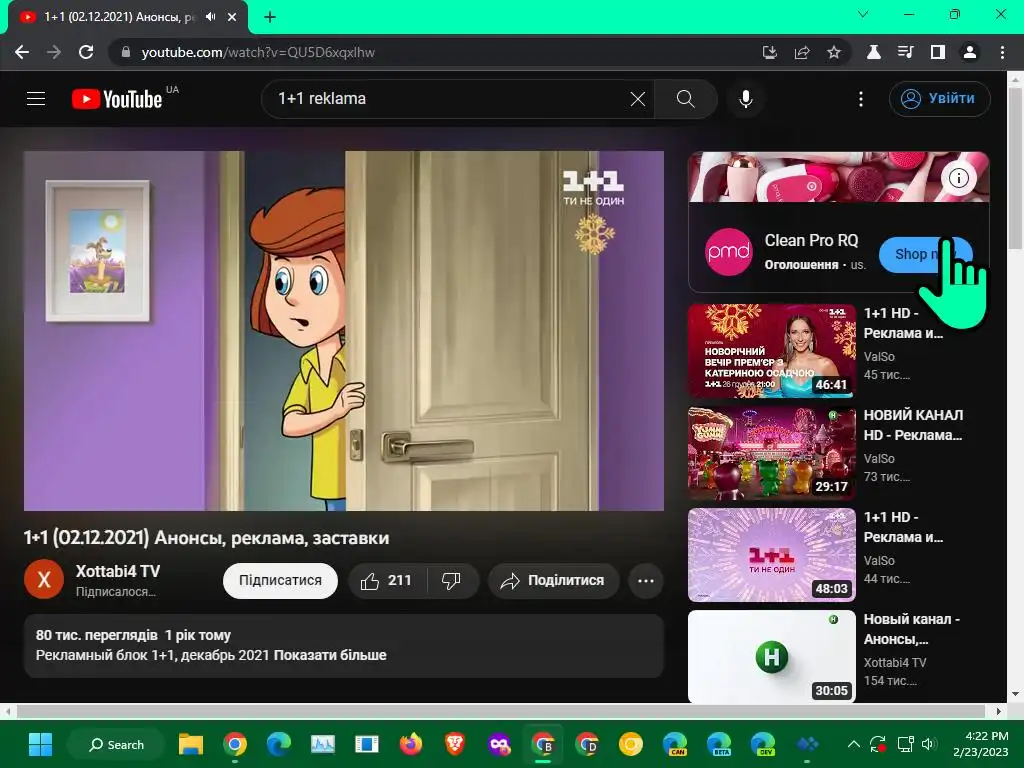
Task: Open a new tab with plus button
Action: coord(270,17)
